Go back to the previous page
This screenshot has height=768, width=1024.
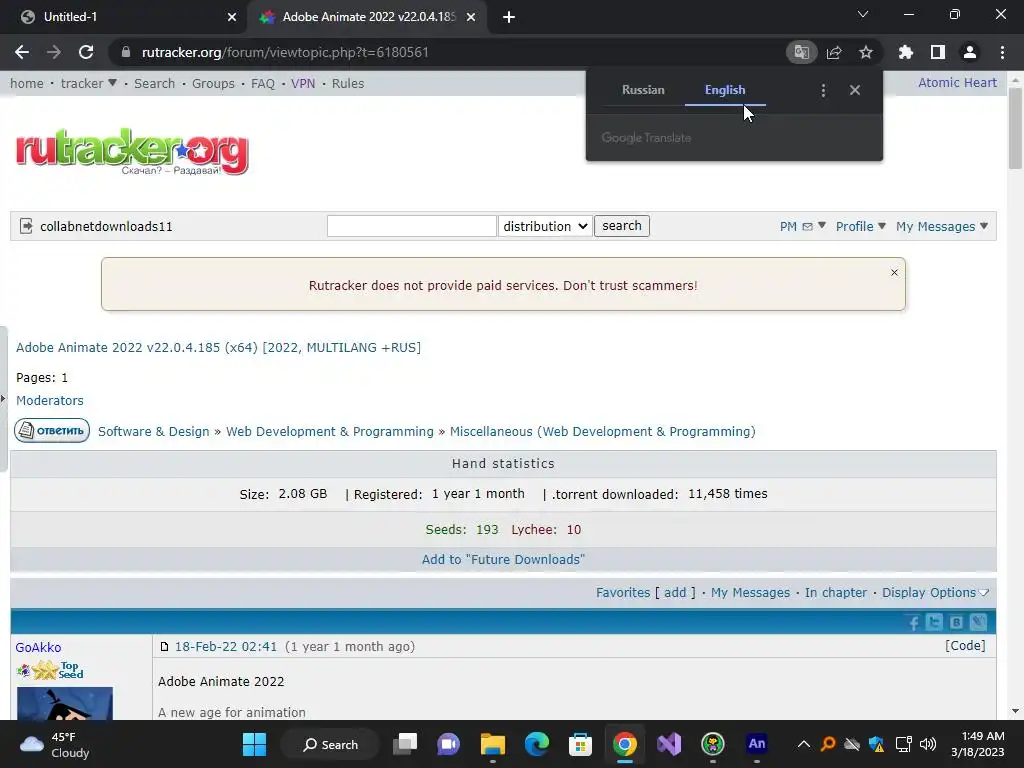[22, 52]
